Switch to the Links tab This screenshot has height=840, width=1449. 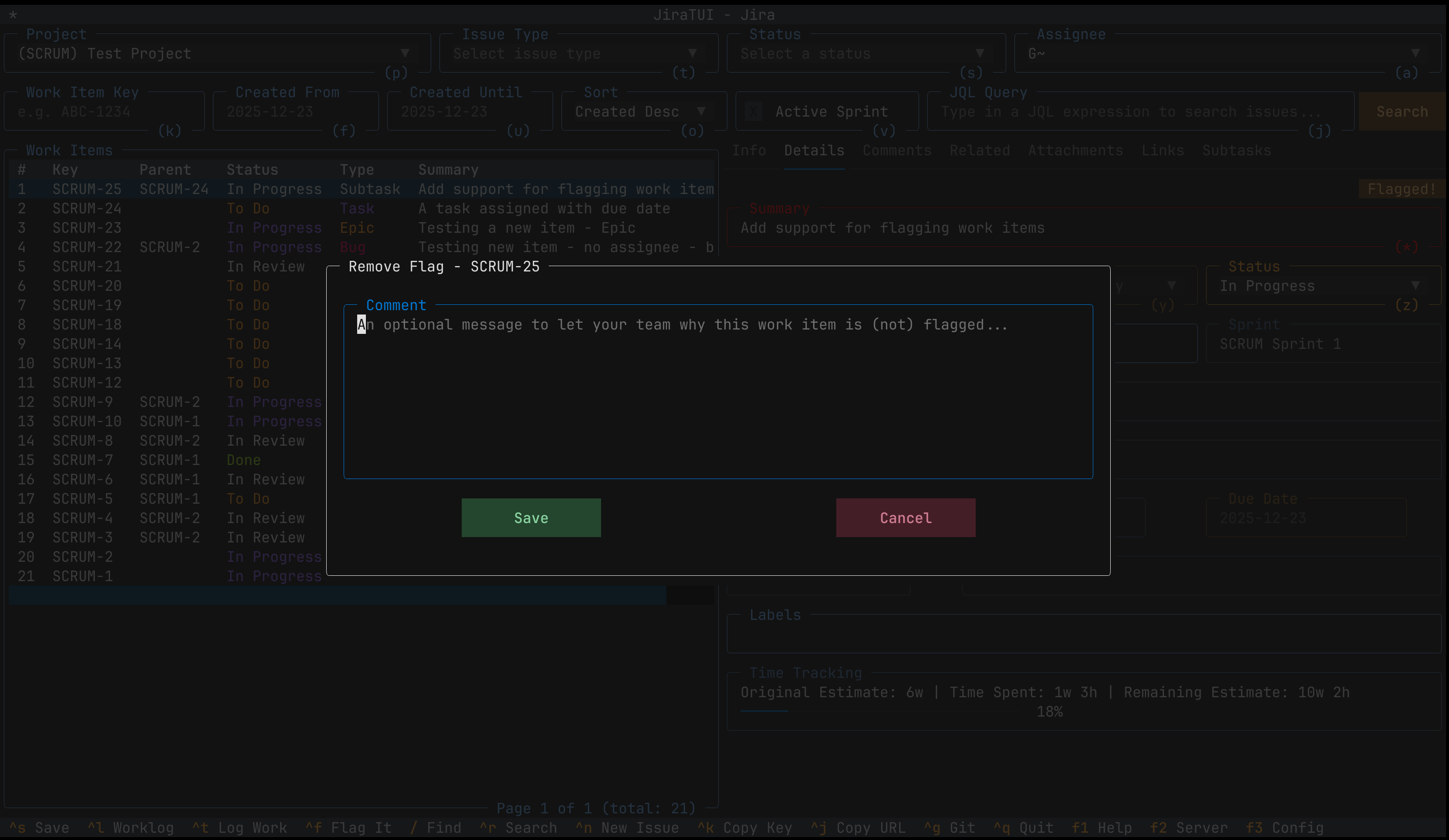tap(1162, 150)
